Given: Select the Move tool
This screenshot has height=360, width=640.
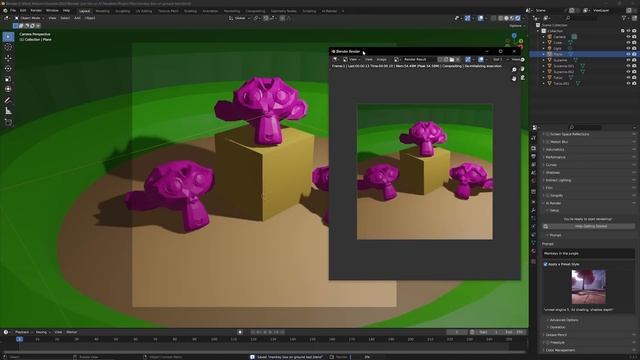Looking at the screenshot, I should pyautogui.click(x=8, y=58).
